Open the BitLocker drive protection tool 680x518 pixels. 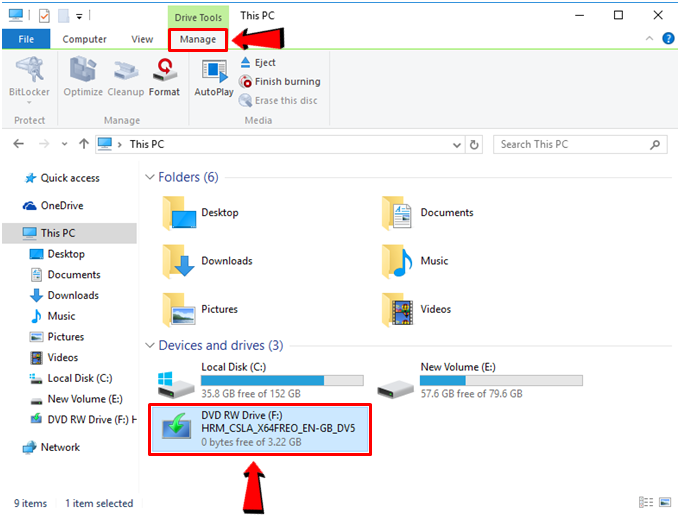click(29, 78)
